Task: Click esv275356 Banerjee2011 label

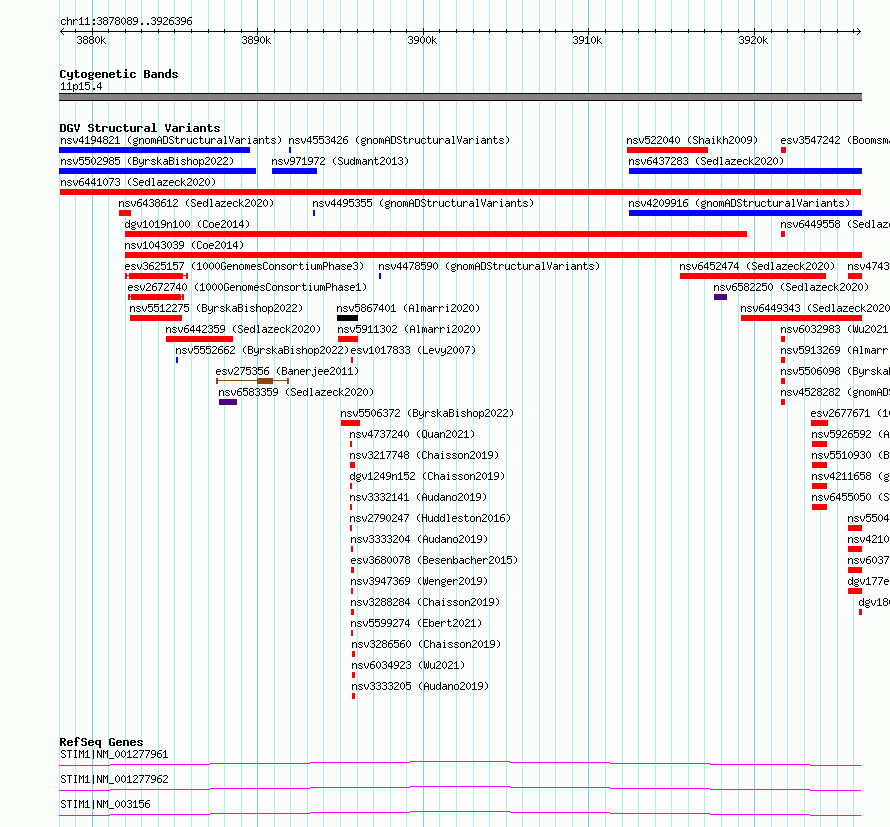Action: point(287,371)
